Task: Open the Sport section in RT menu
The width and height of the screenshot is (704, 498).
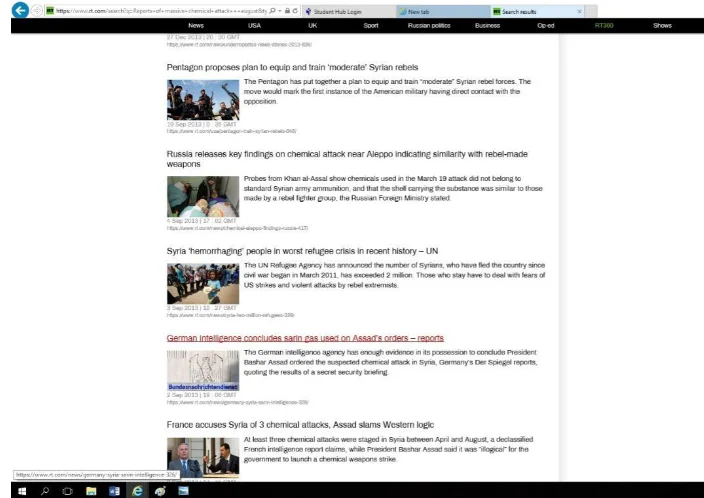Action: pyautogui.click(x=371, y=26)
